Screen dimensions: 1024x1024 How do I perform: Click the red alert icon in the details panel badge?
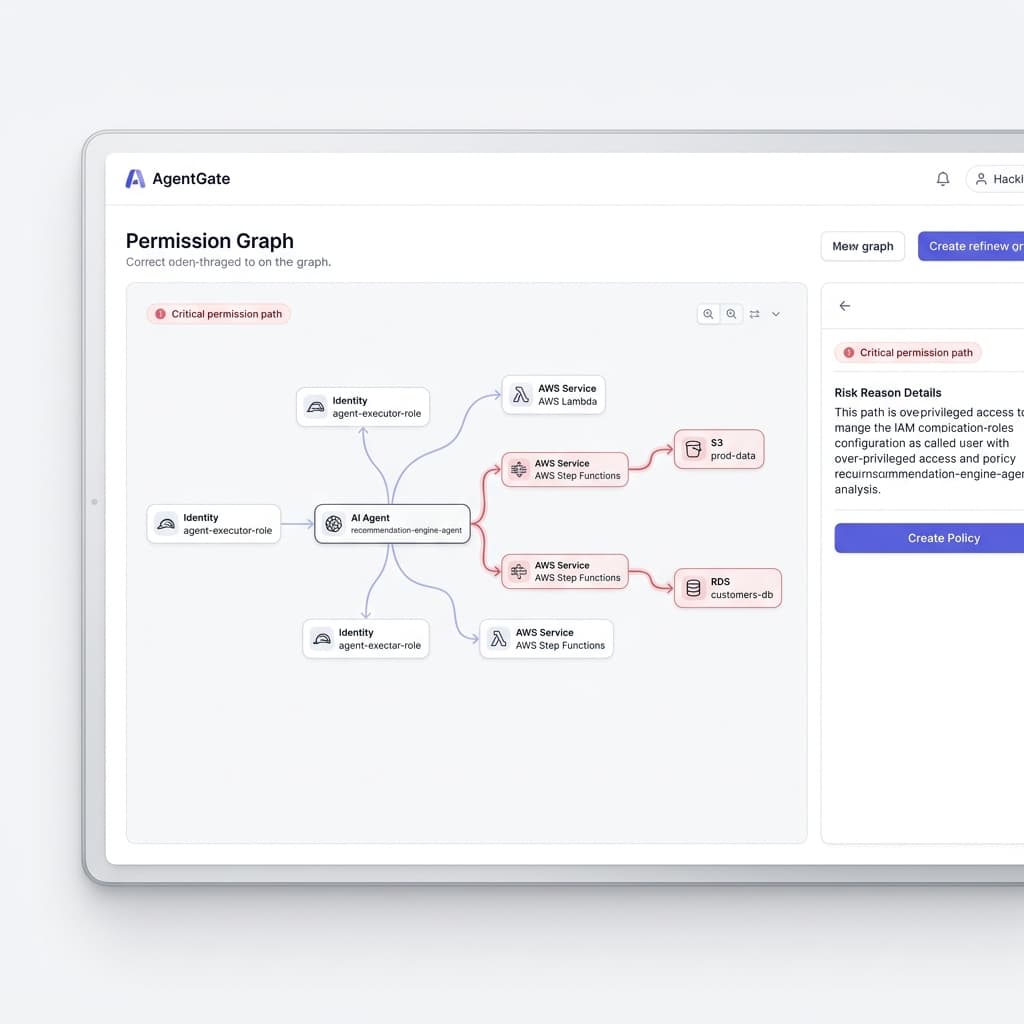tap(849, 353)
